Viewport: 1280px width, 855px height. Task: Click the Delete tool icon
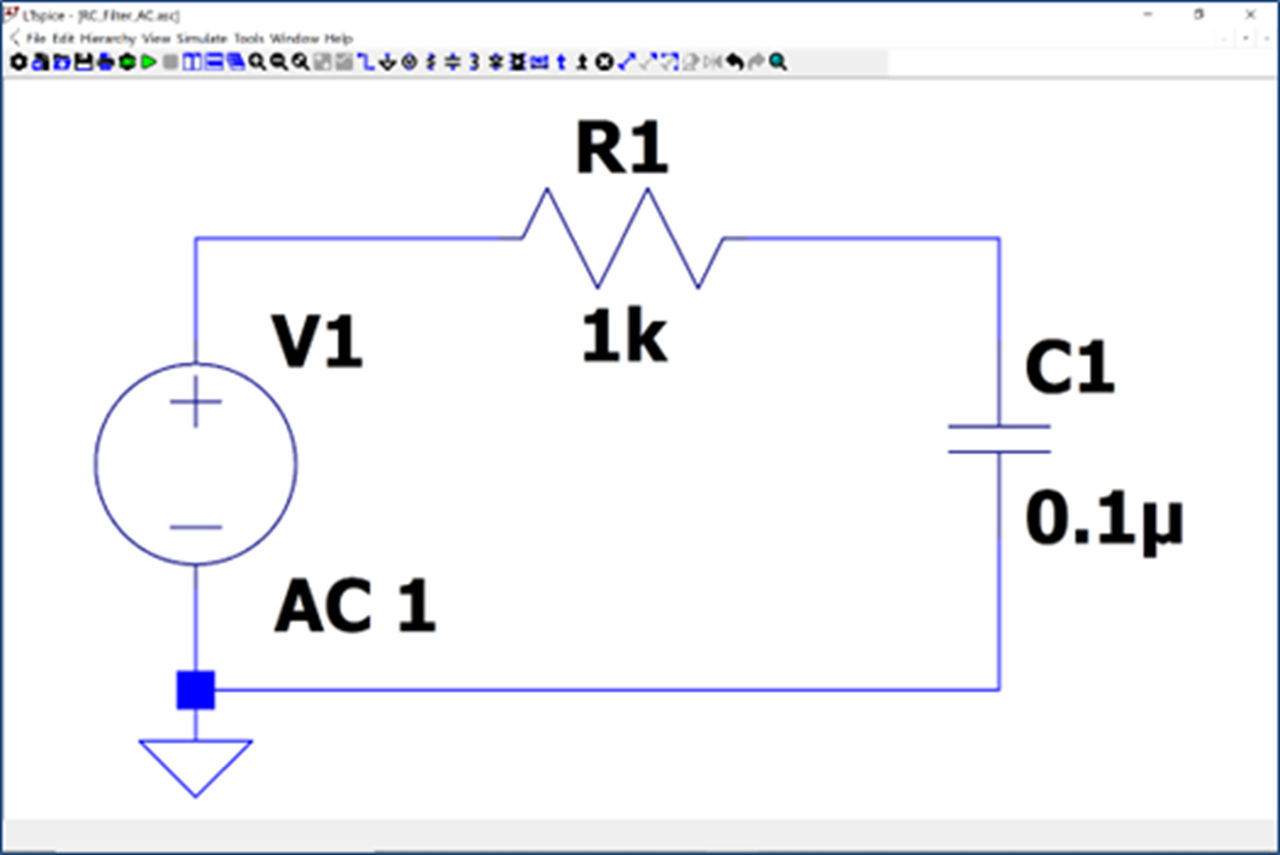604,62
